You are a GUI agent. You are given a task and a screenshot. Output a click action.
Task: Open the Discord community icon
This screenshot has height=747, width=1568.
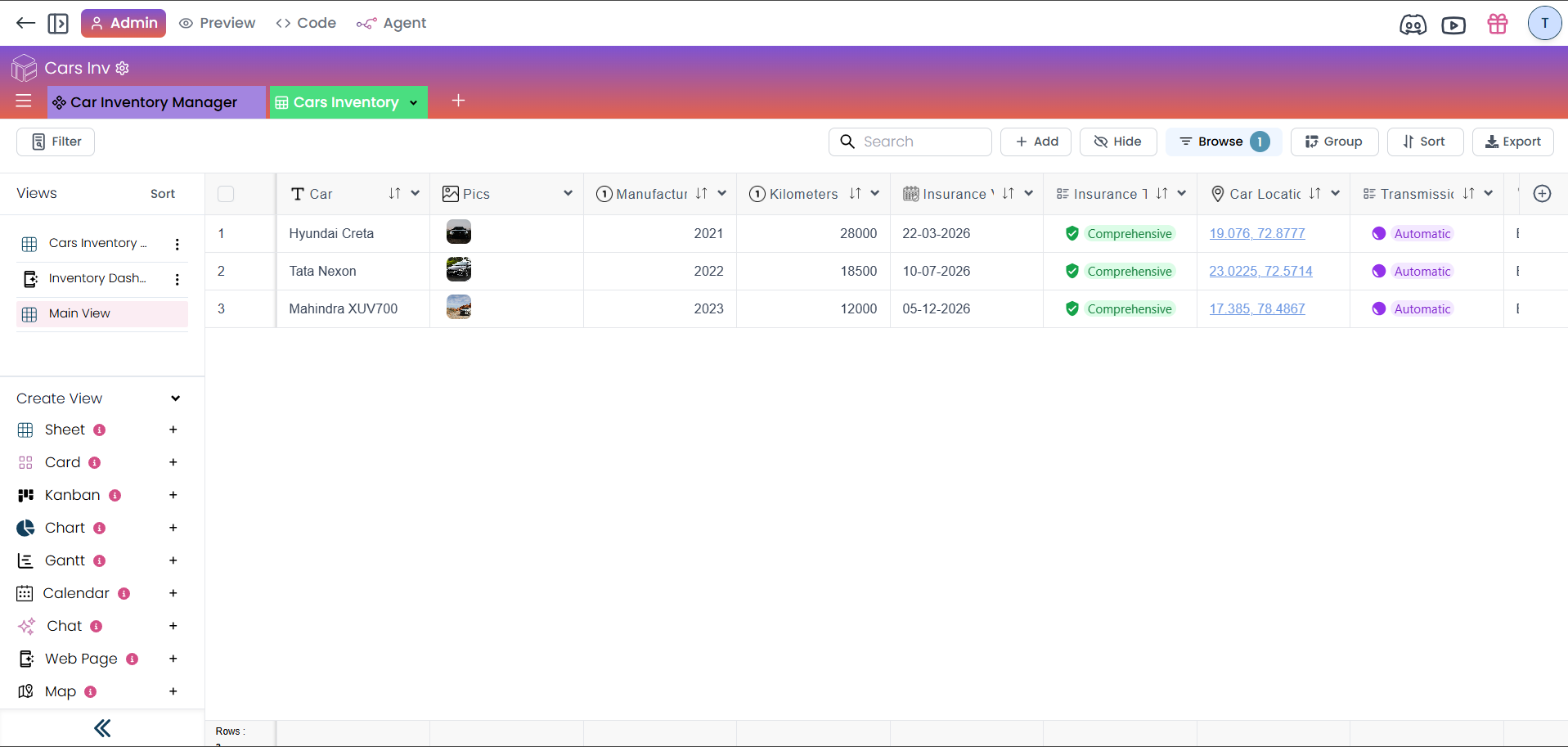coord(1413,25)
